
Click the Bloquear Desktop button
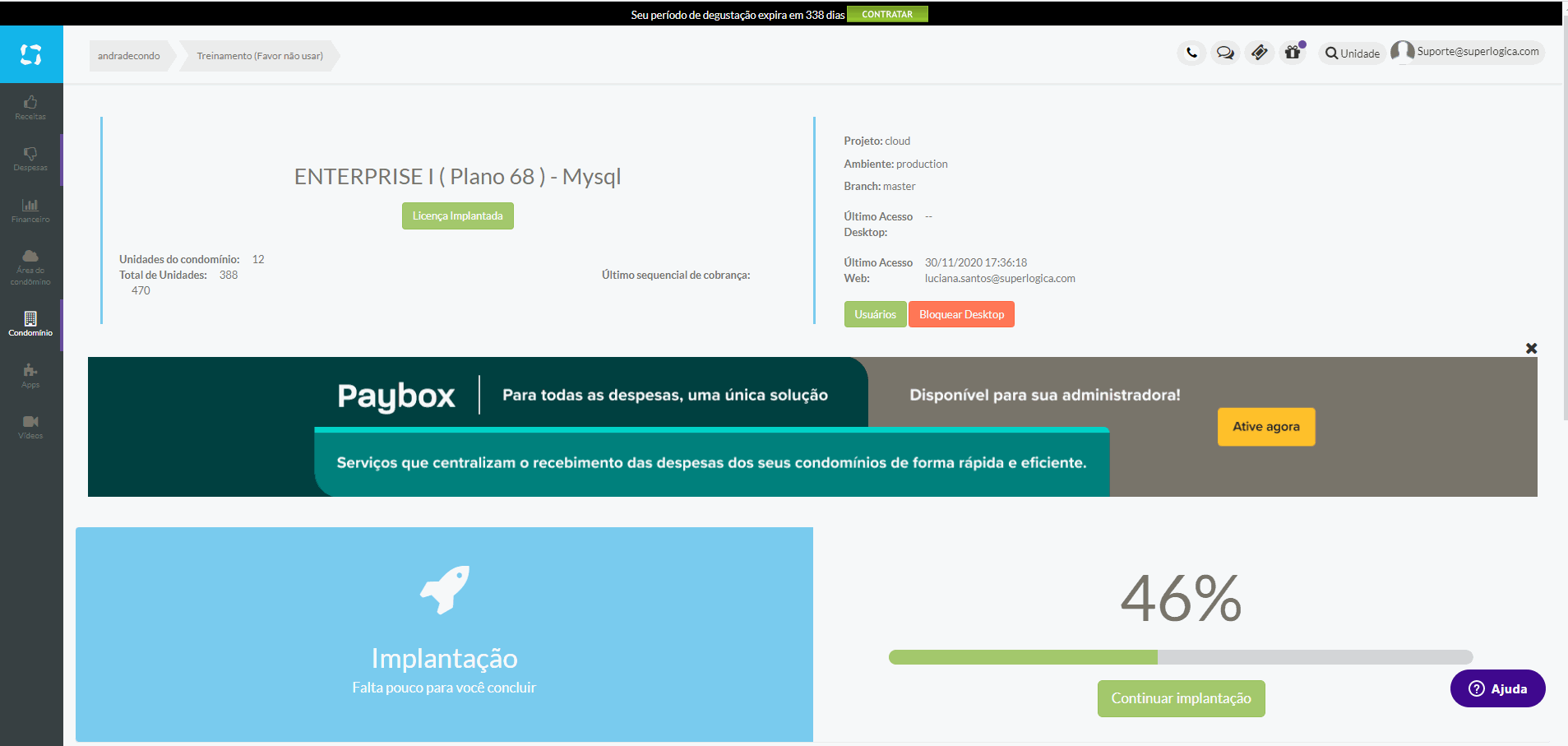[x=961, y=314]
